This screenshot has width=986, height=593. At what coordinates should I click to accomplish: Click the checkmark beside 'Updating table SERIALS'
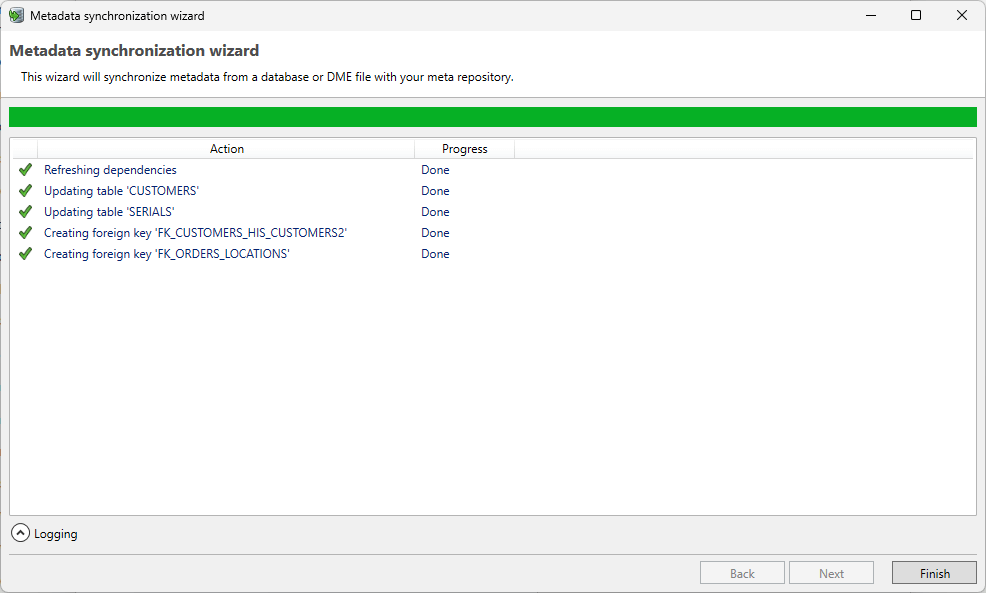(x=25, y=211)
